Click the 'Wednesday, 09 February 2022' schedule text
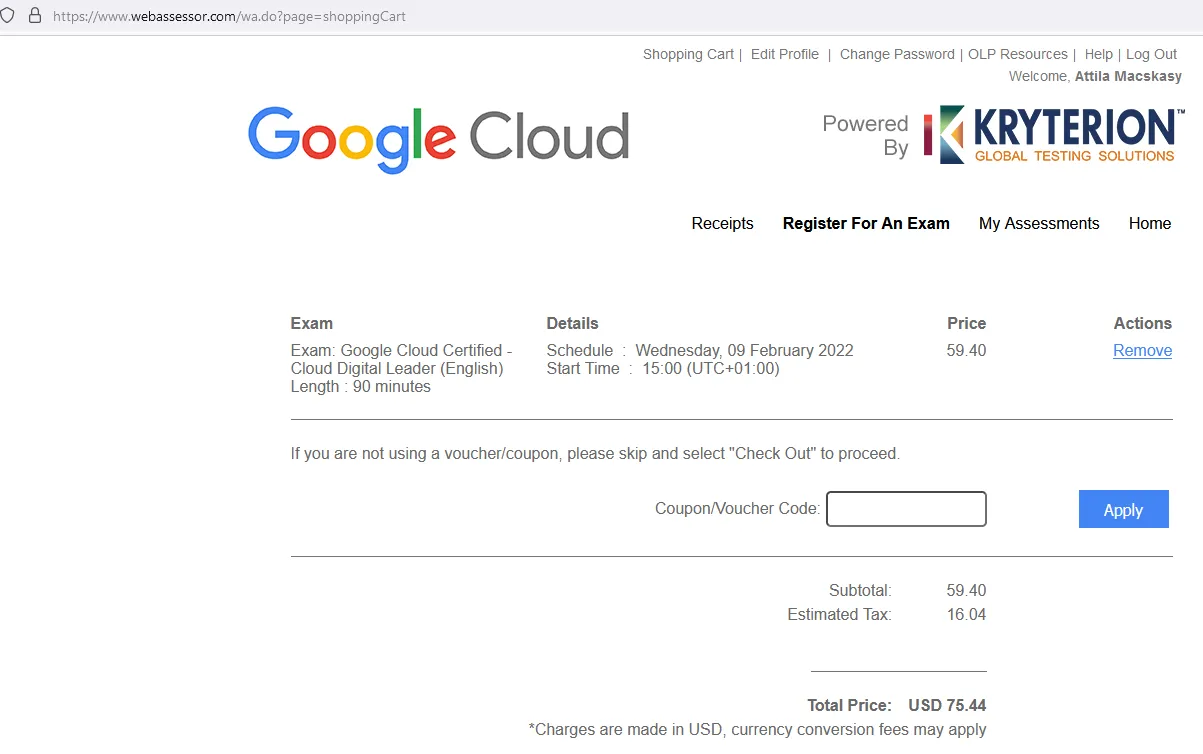The height and width of the screenshot is (754, 1203). (744, 350)
